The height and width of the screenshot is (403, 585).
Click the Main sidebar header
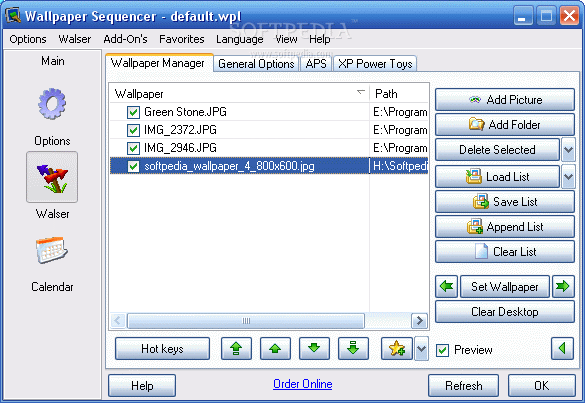click(x=53, y=60)
